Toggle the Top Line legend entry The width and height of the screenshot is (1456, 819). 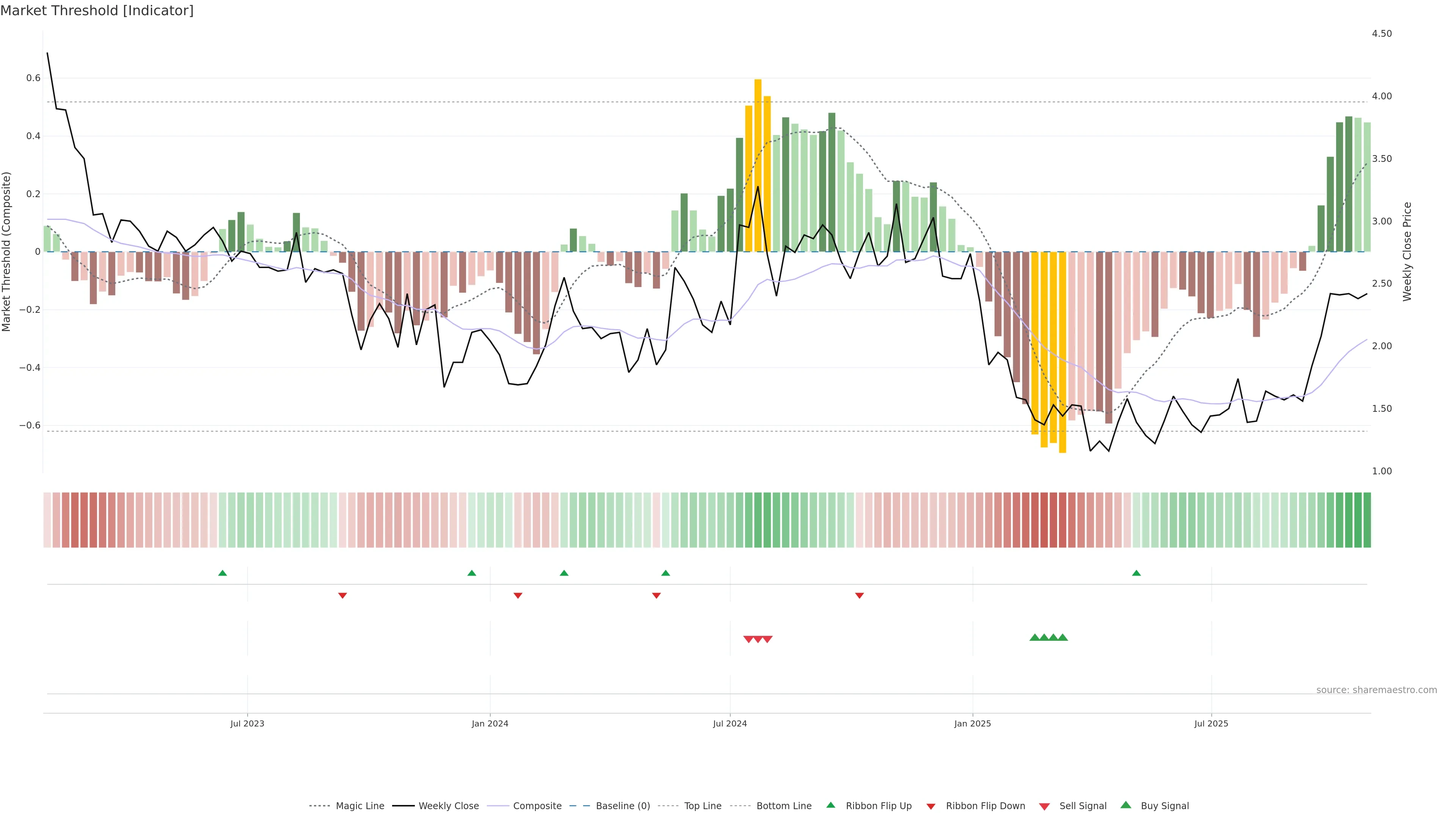coord(703,806)
